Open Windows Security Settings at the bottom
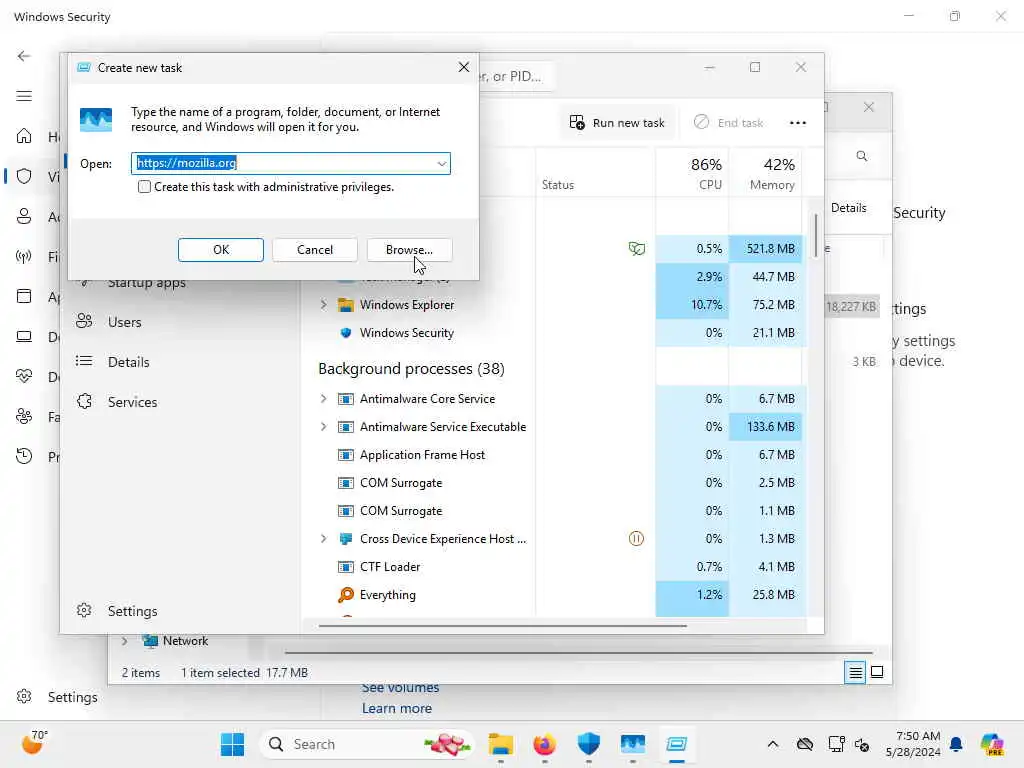 pos(57,697)
